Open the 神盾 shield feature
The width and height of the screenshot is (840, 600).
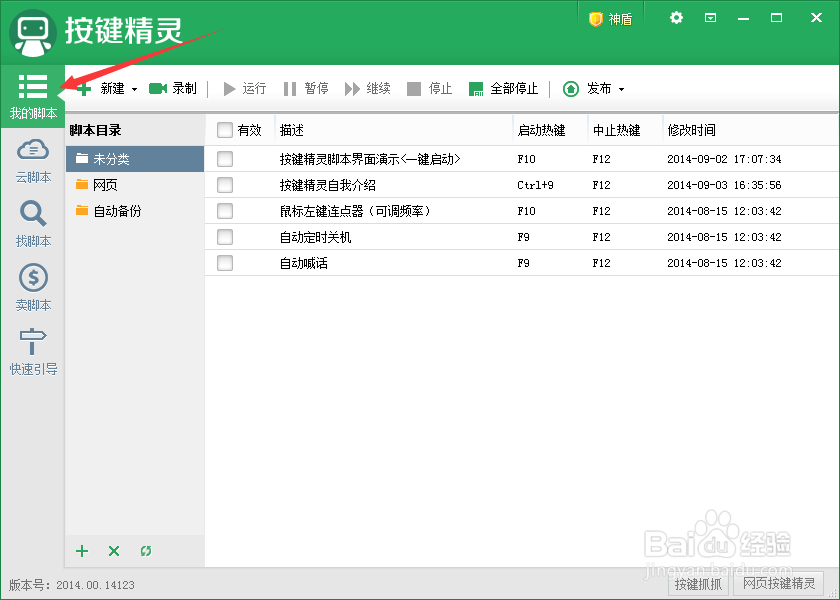[611, 19]
